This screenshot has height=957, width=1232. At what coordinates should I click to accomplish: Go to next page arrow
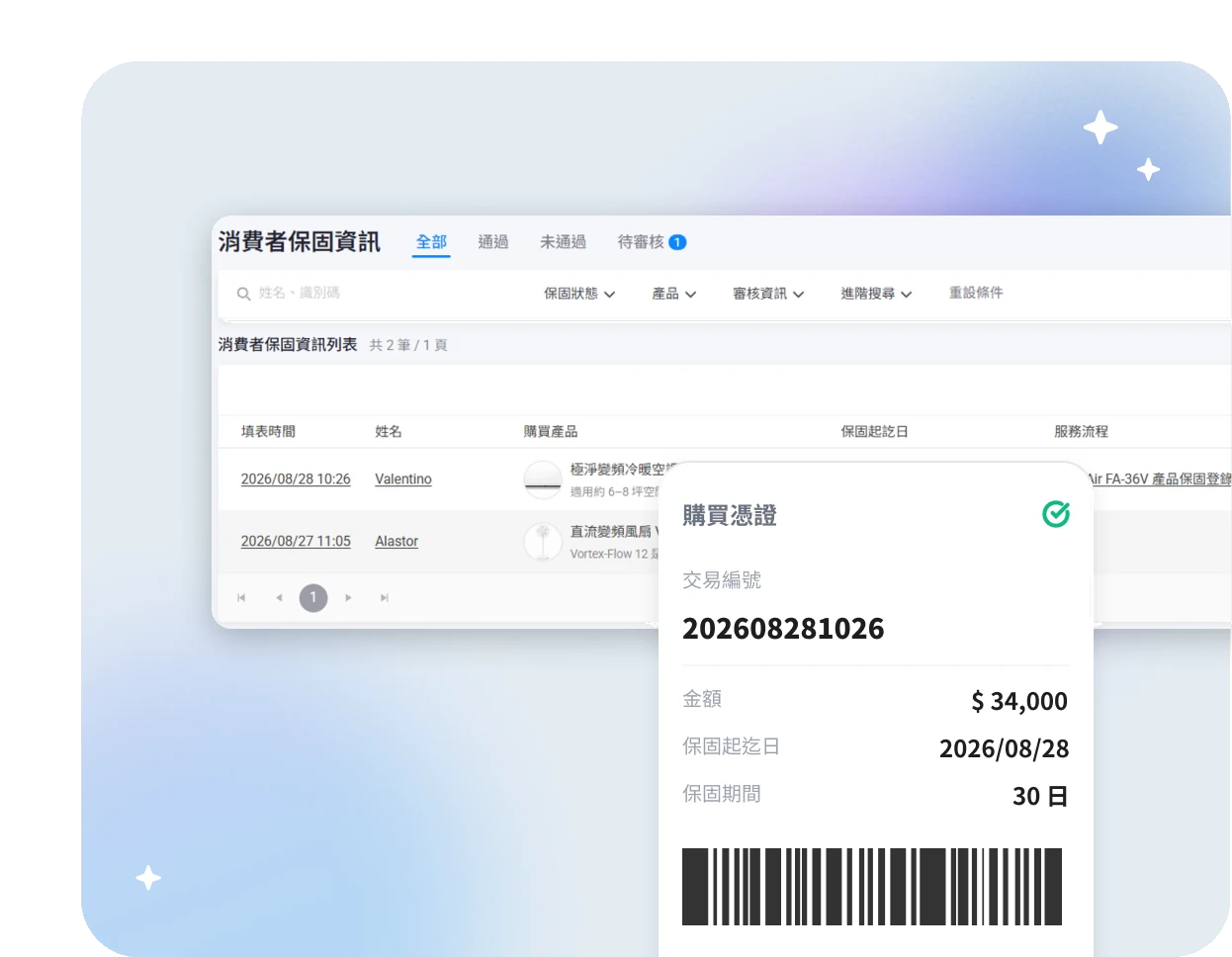pyautogui.click(x=348, y=598)
